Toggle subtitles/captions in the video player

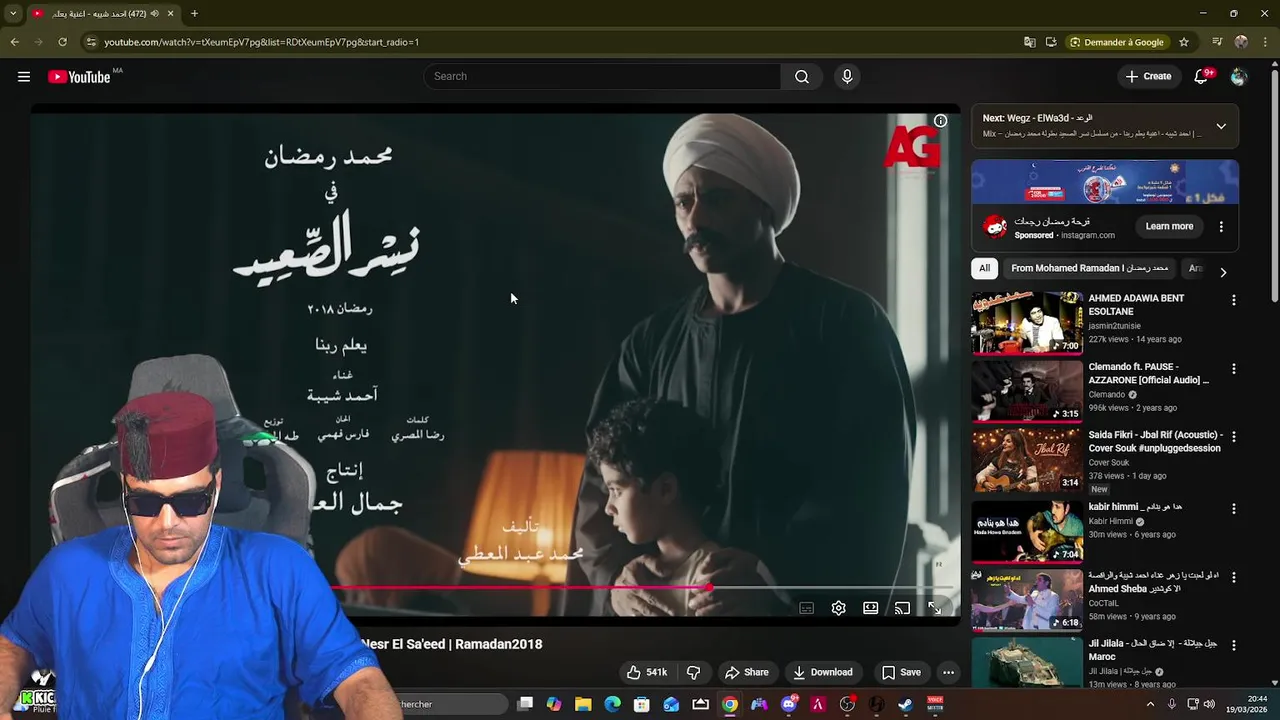pos(807,608)
